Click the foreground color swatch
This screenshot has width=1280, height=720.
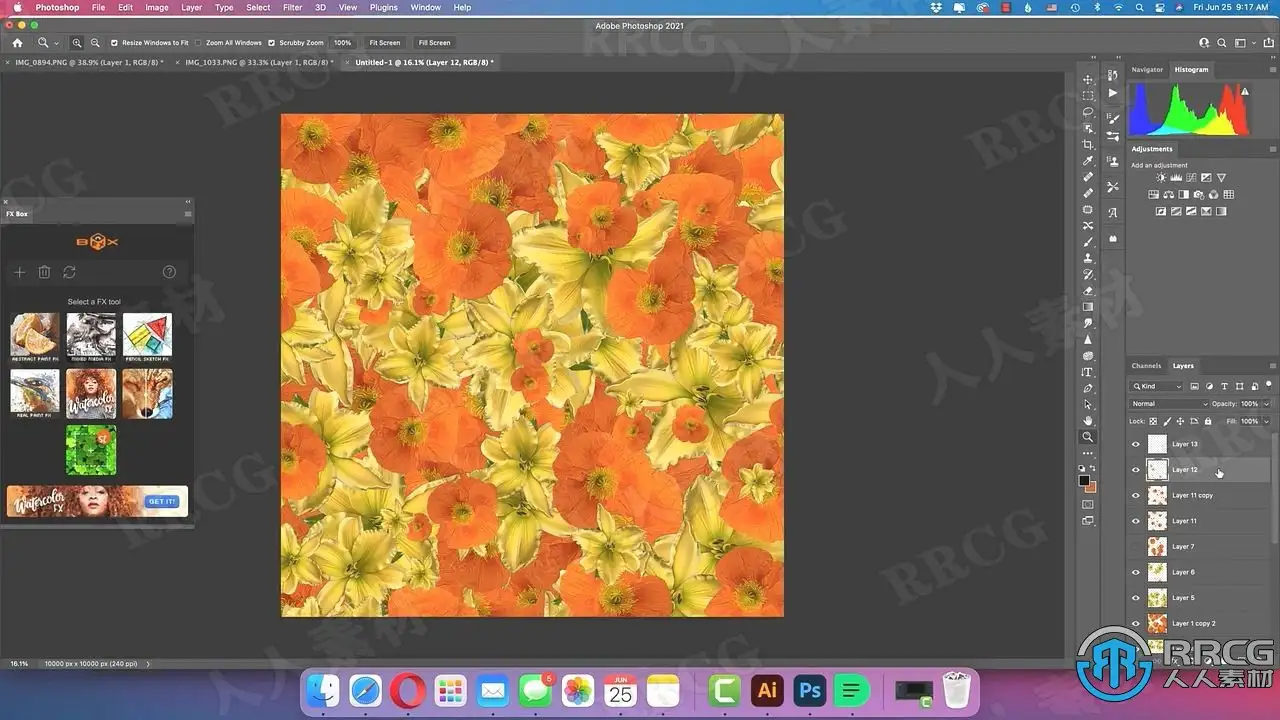pyautogui.click(x=1084, y=481)
